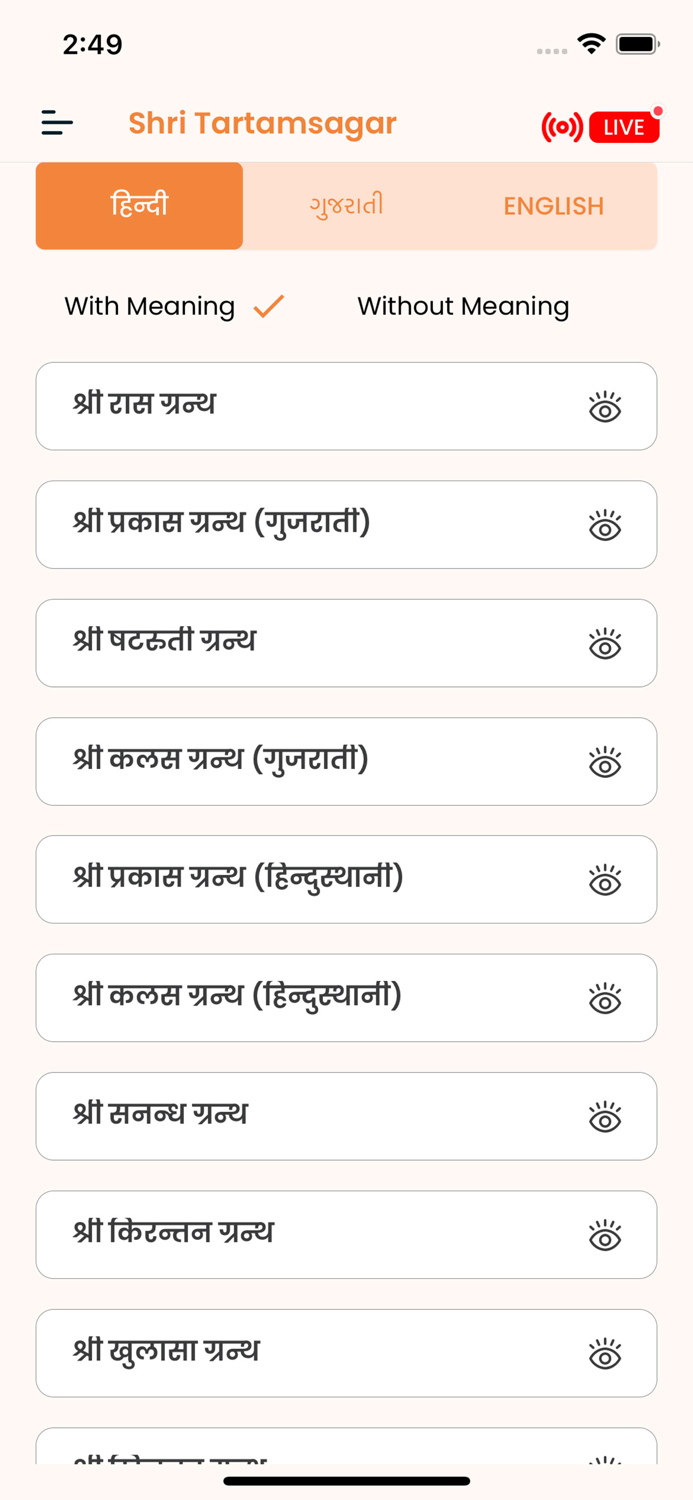Keep With Meaning selected by clicking it
Screen dimensions: 693x1500
tap(148, 306)
